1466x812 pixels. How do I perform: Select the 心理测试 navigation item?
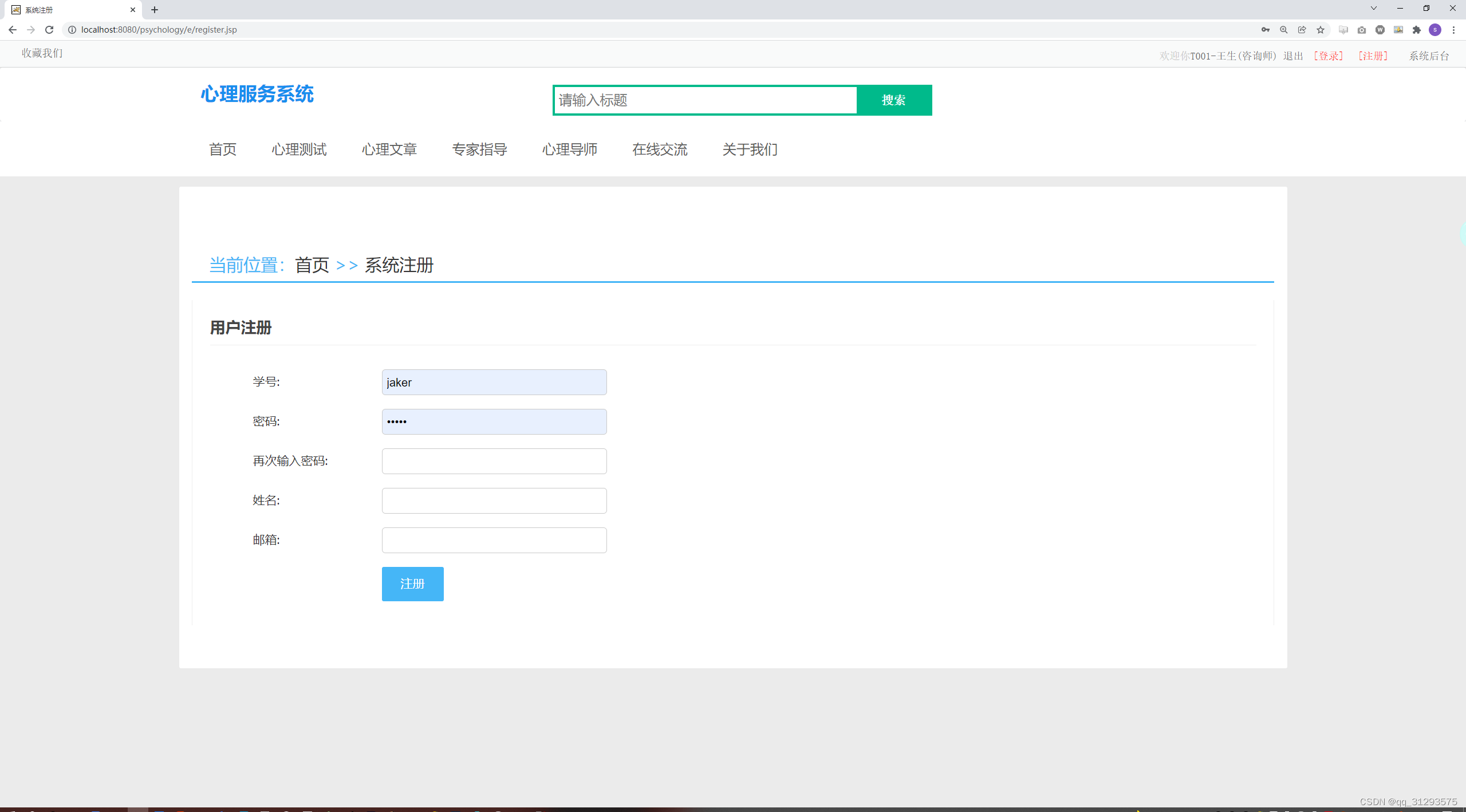[x=298, y=149]
